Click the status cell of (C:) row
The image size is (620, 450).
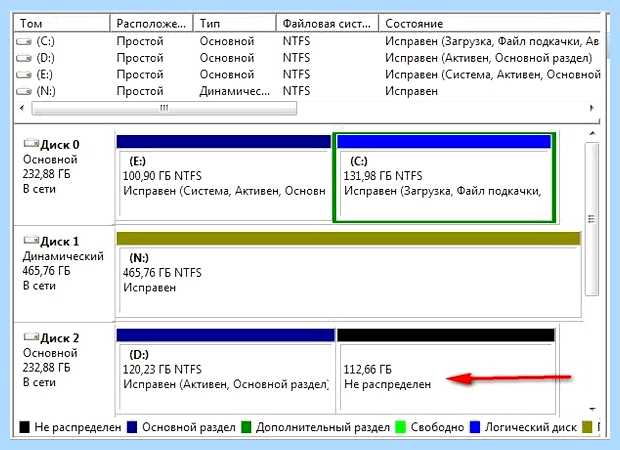pyautogui.click(x=492, y=41)
